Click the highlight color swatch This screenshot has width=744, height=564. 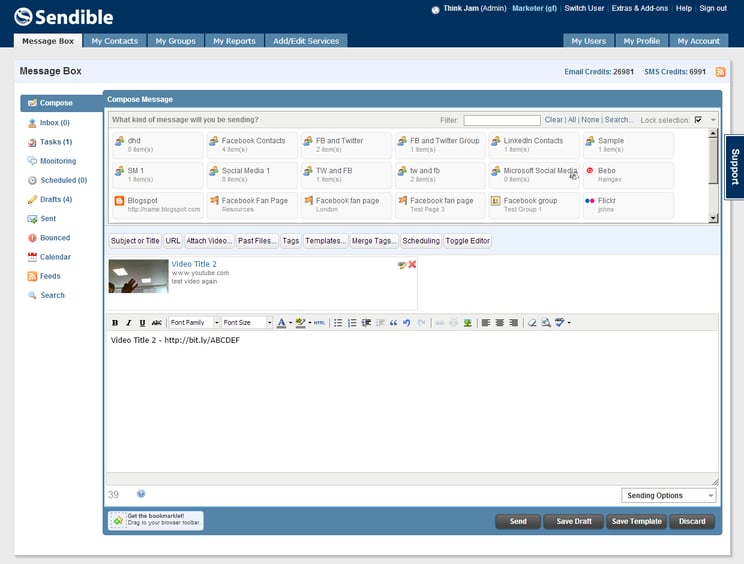(300, 323)
